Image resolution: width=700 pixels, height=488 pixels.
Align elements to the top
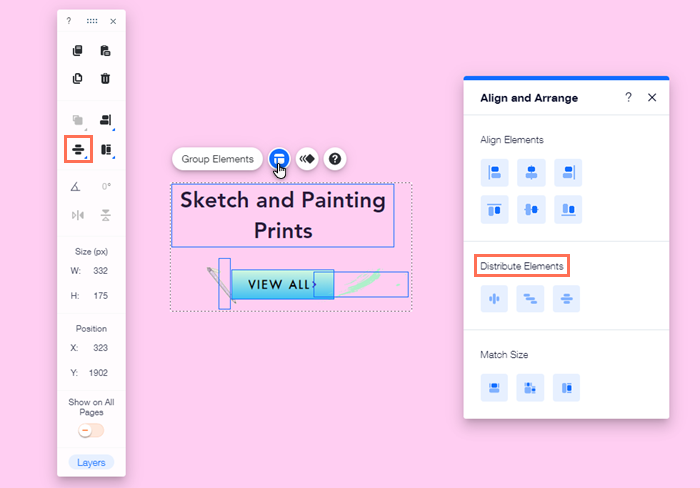point(494,209)
